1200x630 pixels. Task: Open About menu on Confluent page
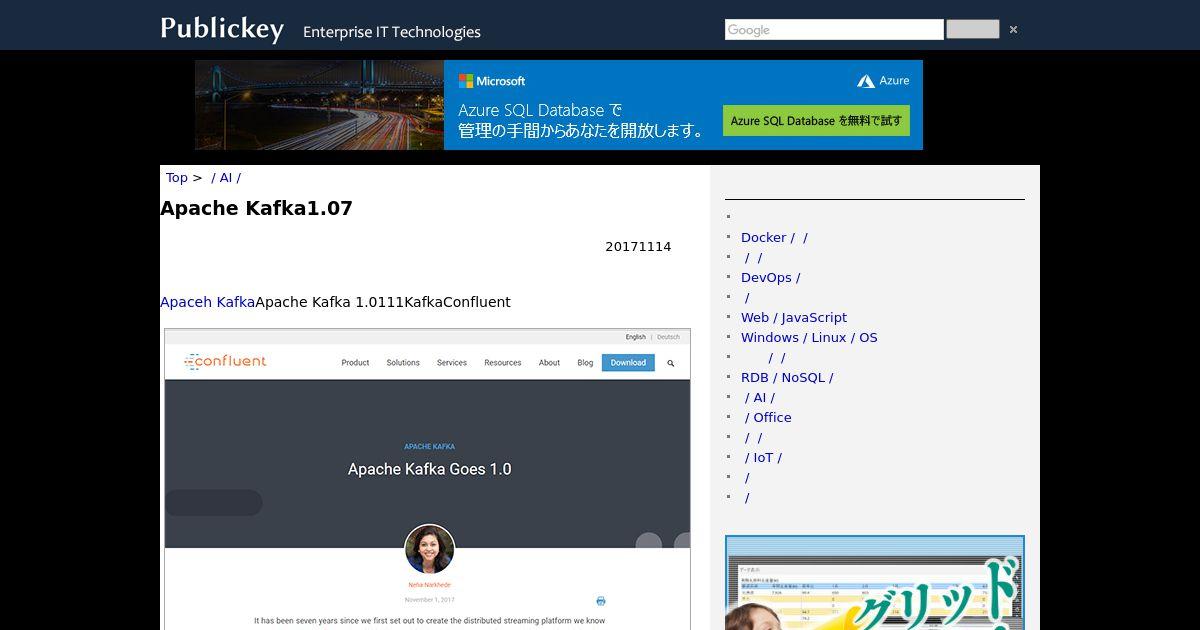pos(550,363)
